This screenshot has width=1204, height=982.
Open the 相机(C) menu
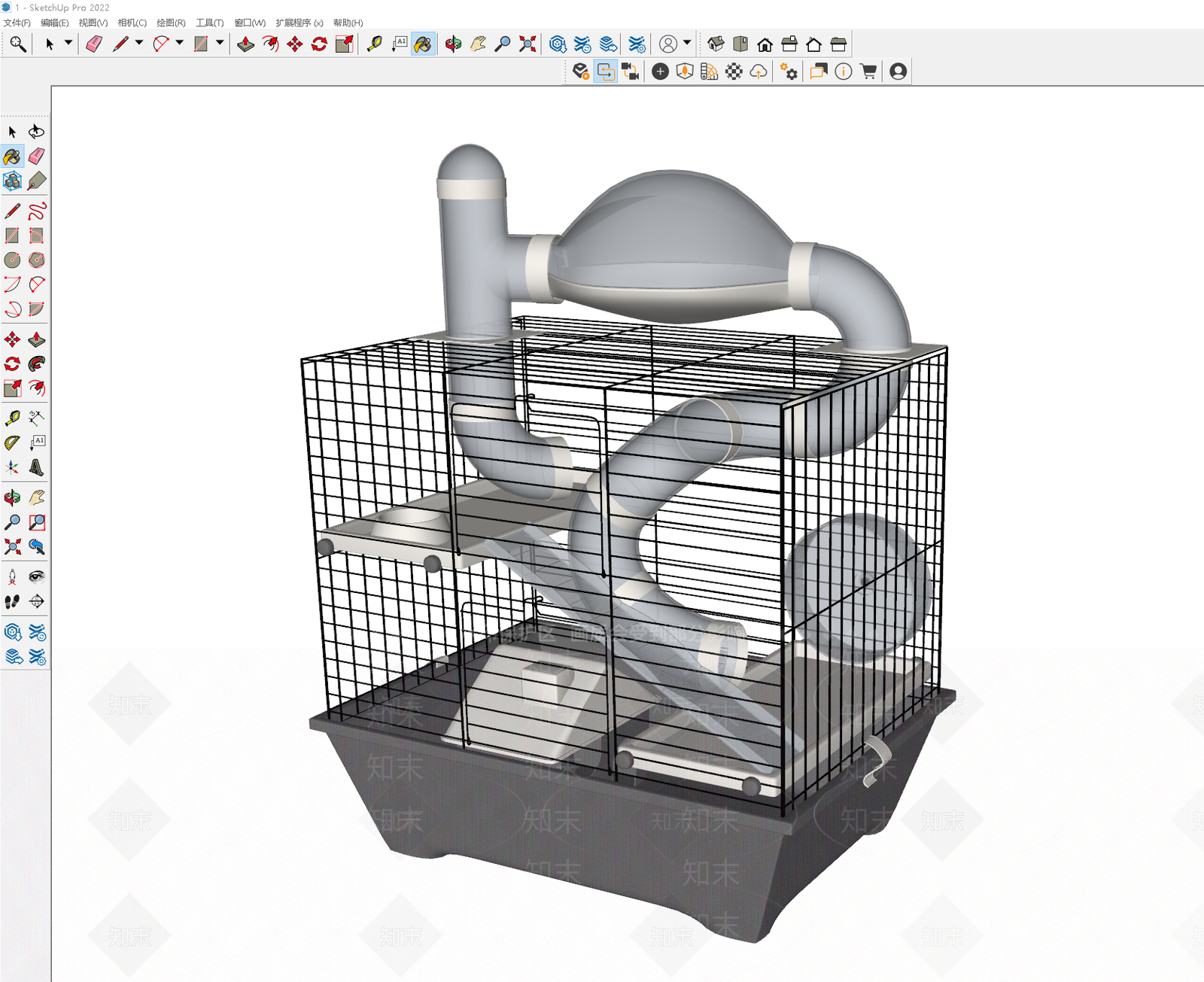pyautogui.click(x=132, y=23)
